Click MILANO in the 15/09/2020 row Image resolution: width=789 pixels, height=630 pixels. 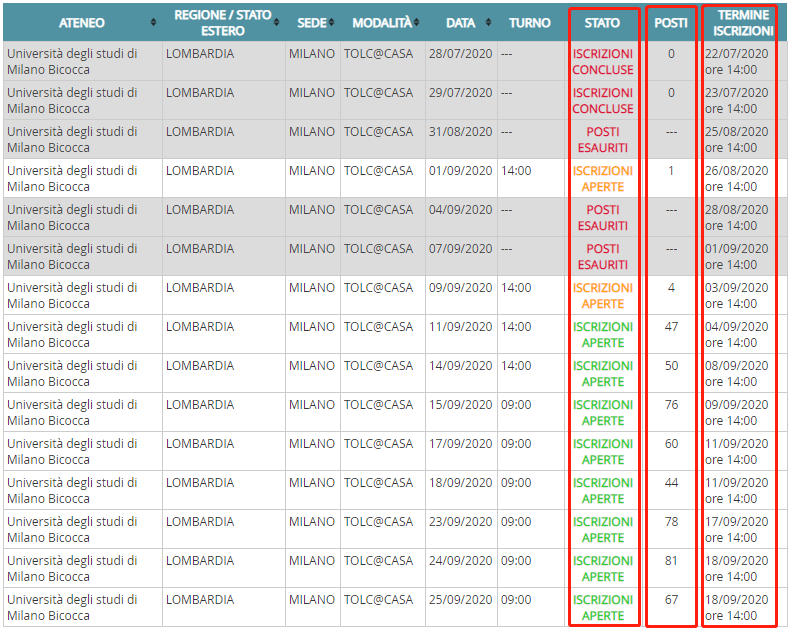312,405
